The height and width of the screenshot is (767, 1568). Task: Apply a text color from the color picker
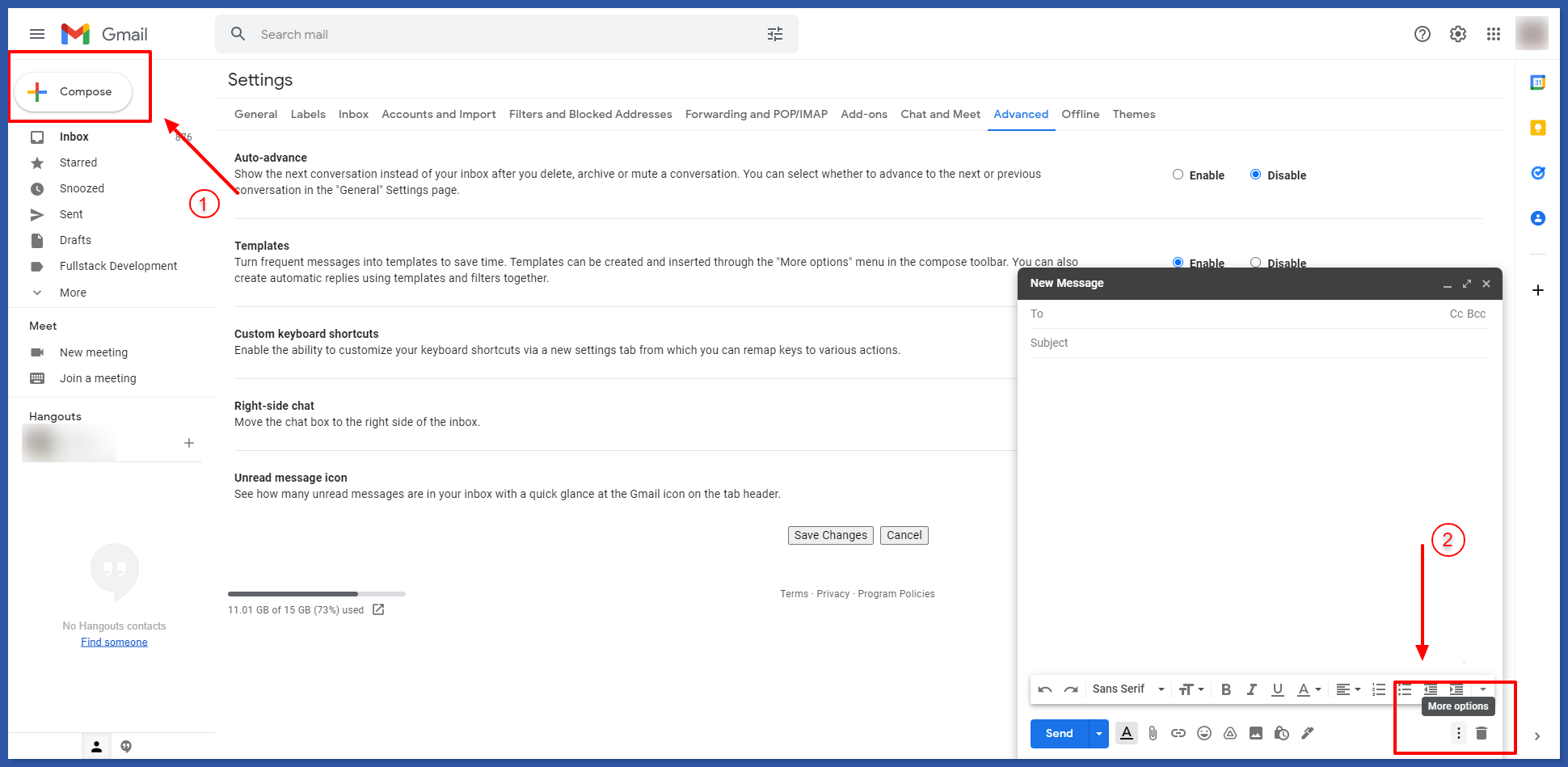tap(1306, 689)
